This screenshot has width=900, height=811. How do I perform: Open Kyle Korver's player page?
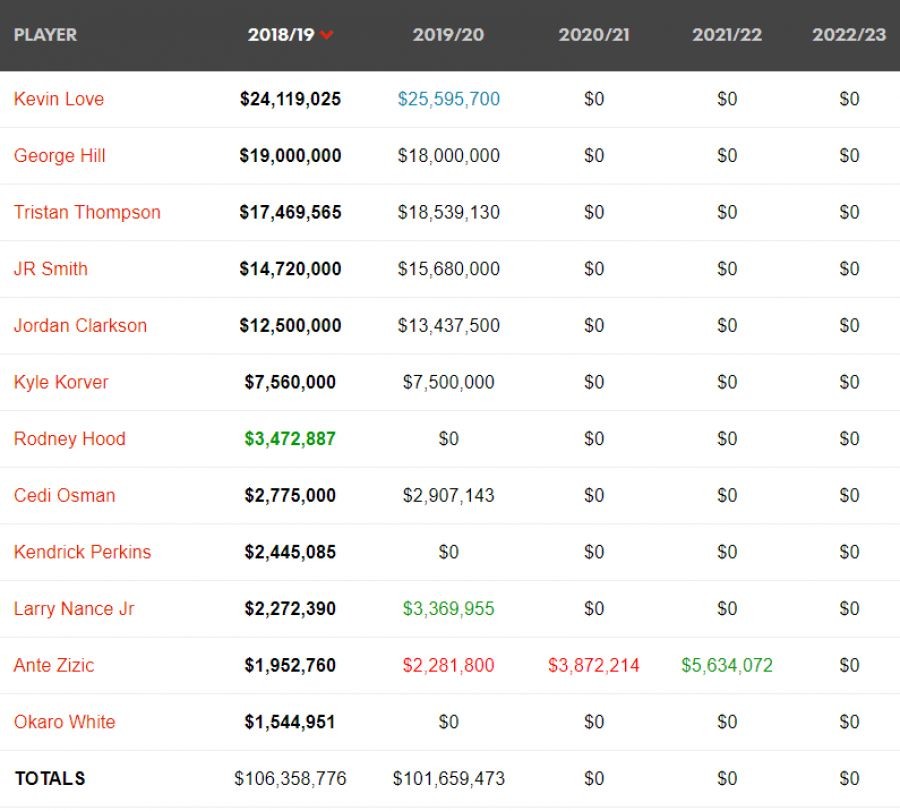[x=61, y=382]
